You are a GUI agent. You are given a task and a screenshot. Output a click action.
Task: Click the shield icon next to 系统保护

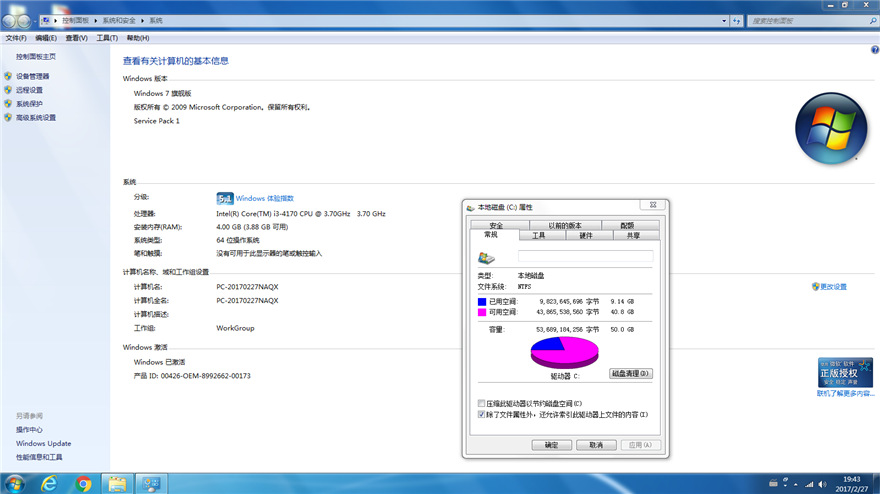click(8, 104)
